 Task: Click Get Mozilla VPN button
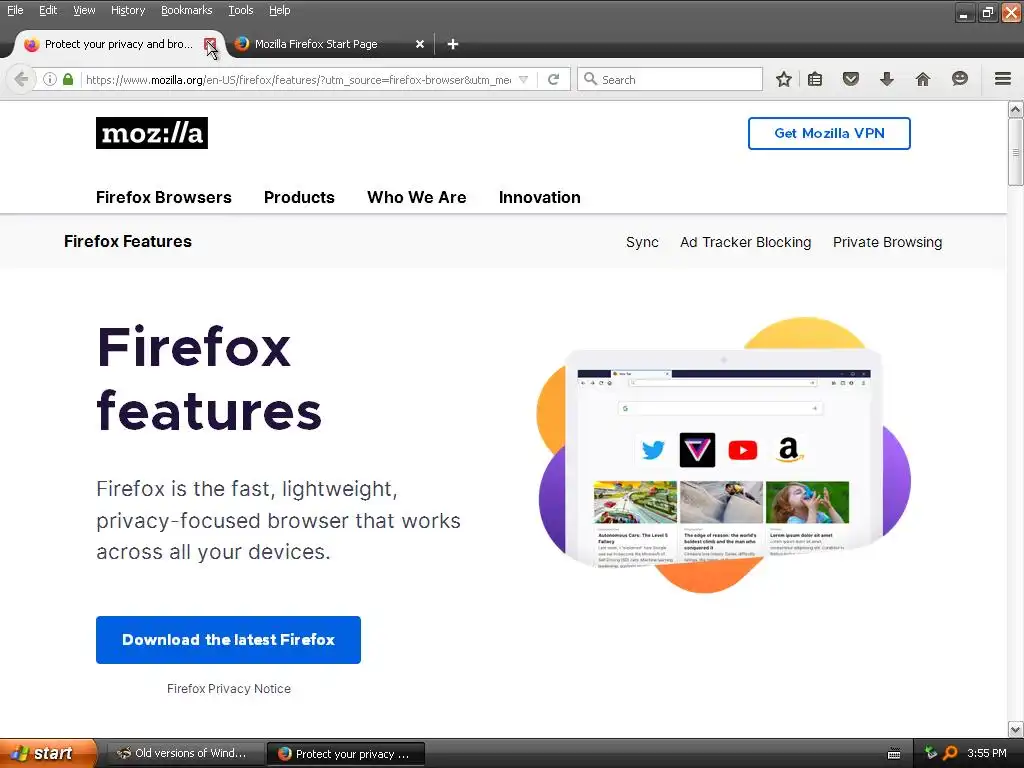click(829, 133)
